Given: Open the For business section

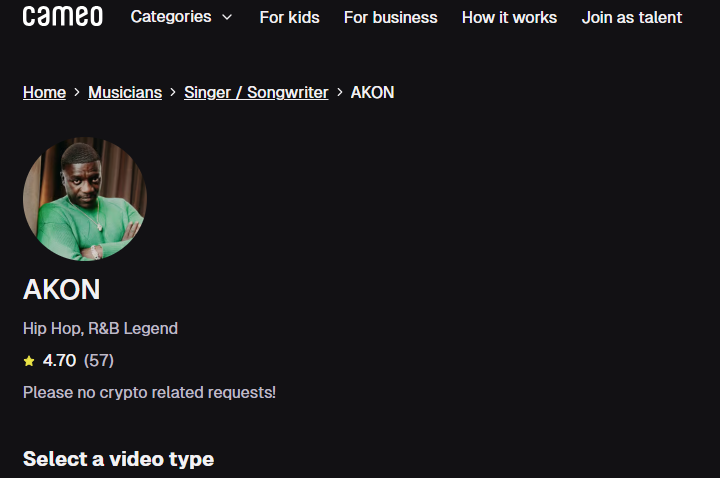Looking at the screenshot, I should (x=390, y=17).
